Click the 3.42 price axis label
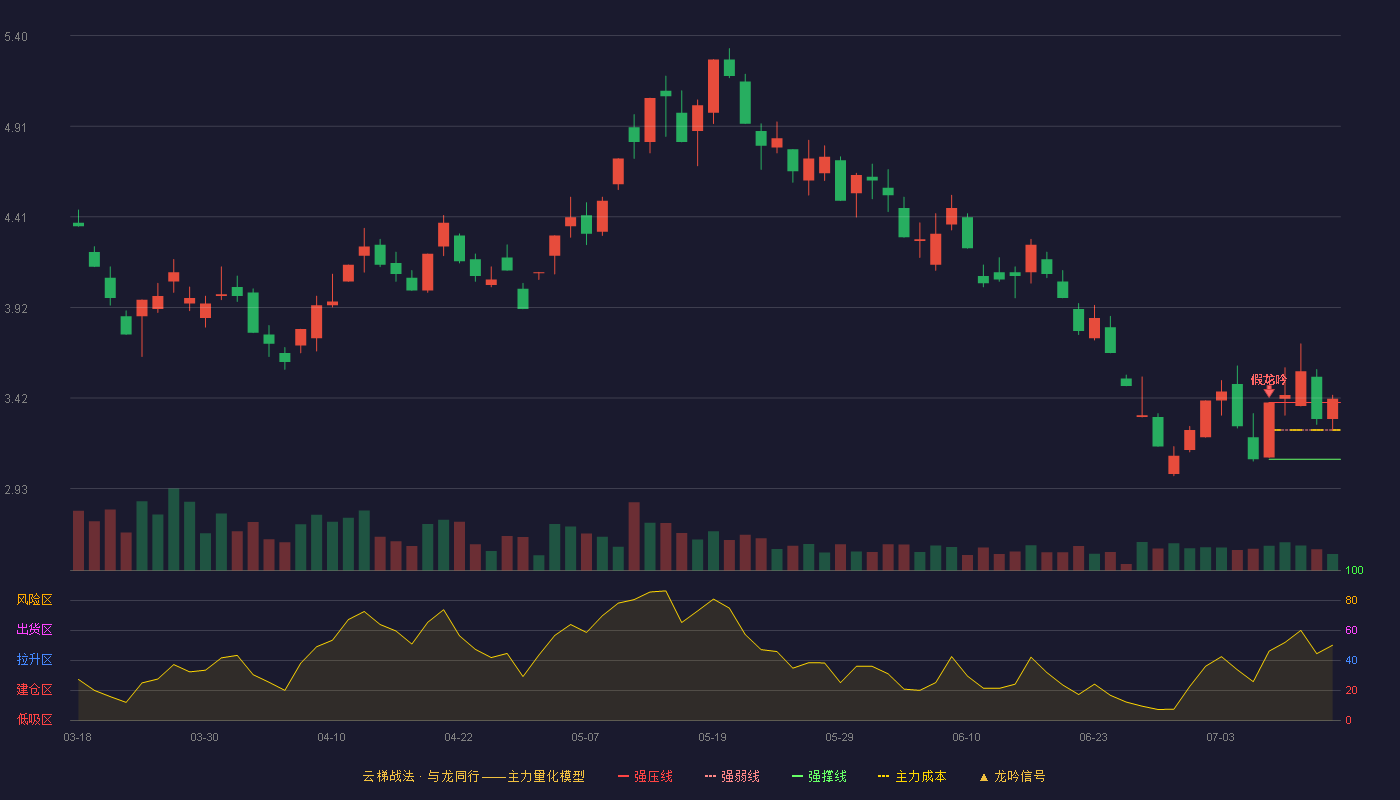Viewport: 1400px width, 800px height. (16, 399)
